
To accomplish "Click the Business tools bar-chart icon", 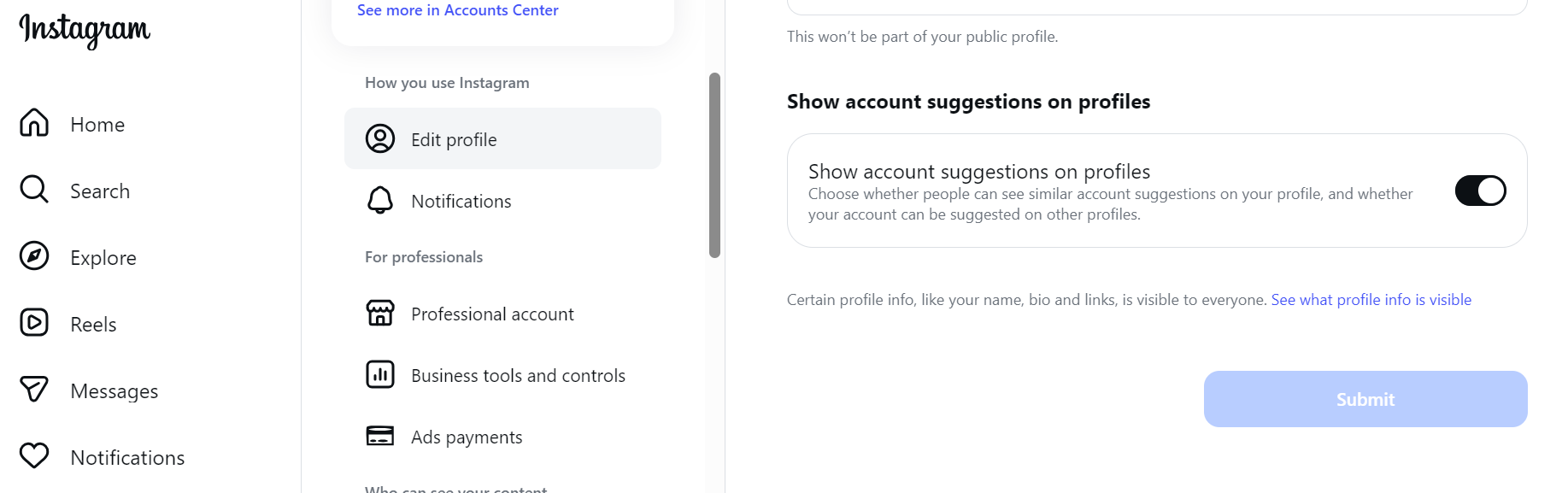I will click(x=381, y=374).
